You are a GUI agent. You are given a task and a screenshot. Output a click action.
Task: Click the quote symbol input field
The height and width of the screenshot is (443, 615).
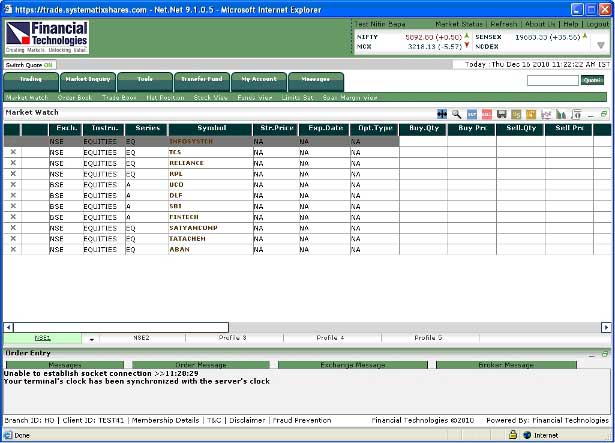tap(553, 80)
